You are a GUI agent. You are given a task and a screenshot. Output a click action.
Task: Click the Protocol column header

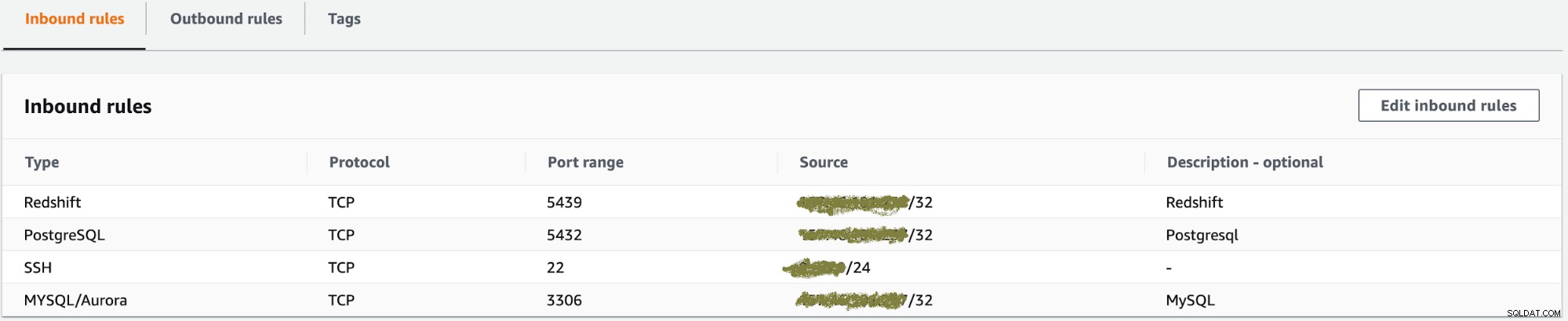[359, 162]
